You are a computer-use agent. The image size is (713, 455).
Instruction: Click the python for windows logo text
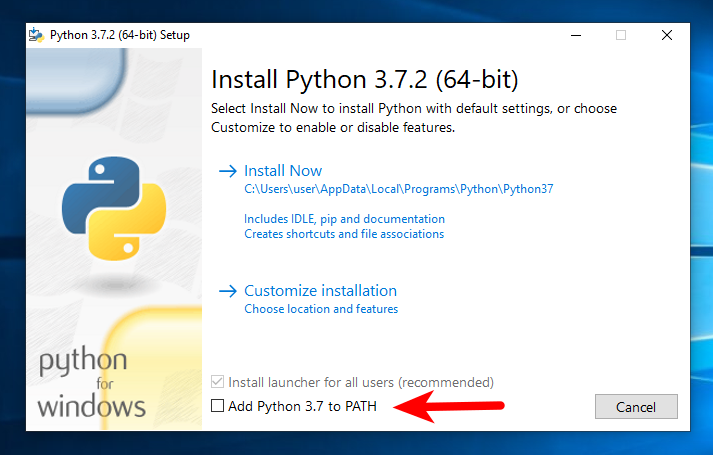pos(91,383)
